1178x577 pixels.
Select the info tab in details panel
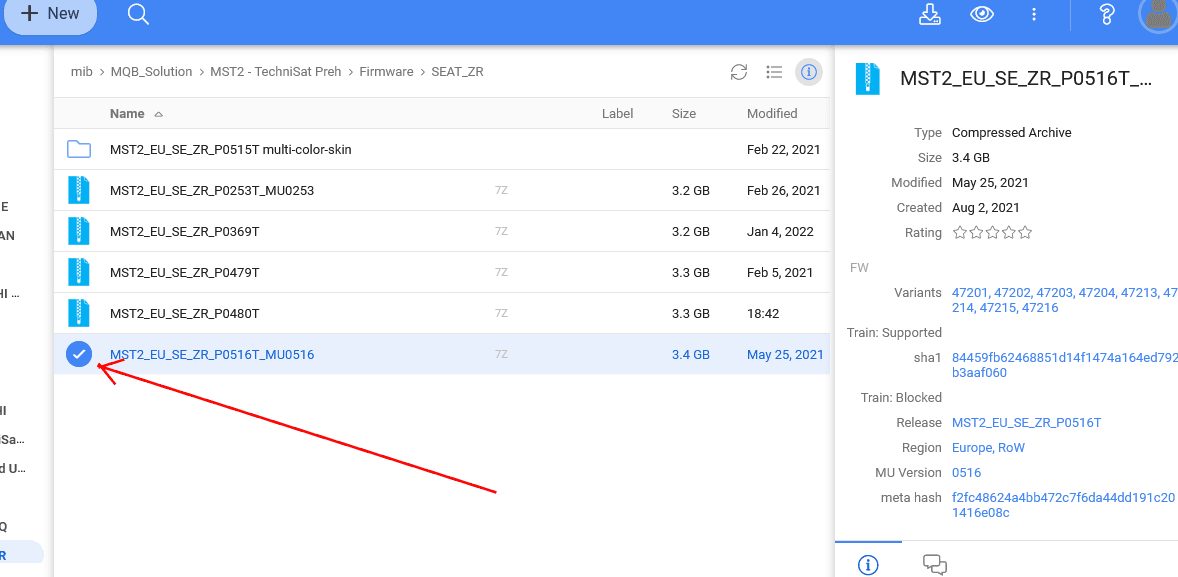click(868, 565)
